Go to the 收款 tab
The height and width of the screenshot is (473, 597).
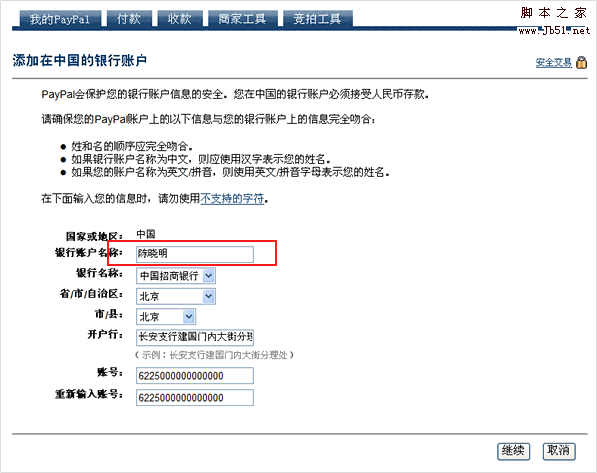click(x=180, y=19)
